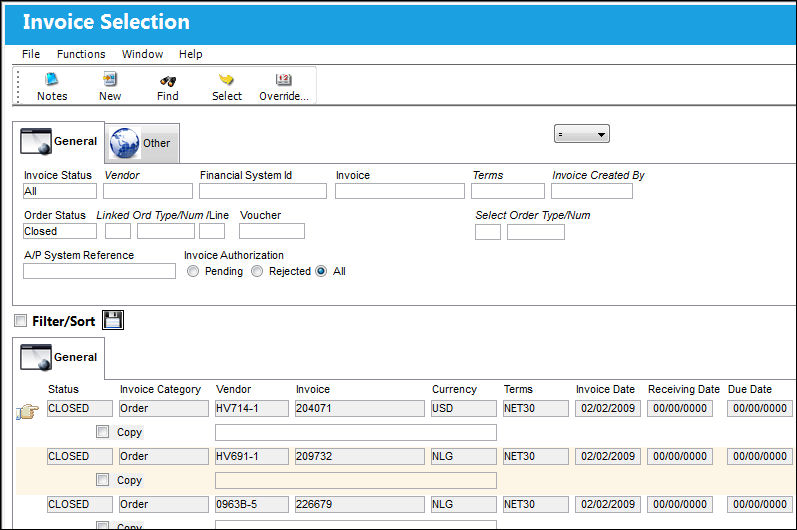Click the Terms search field
797x530 pixels.
[x=508, y=191]
